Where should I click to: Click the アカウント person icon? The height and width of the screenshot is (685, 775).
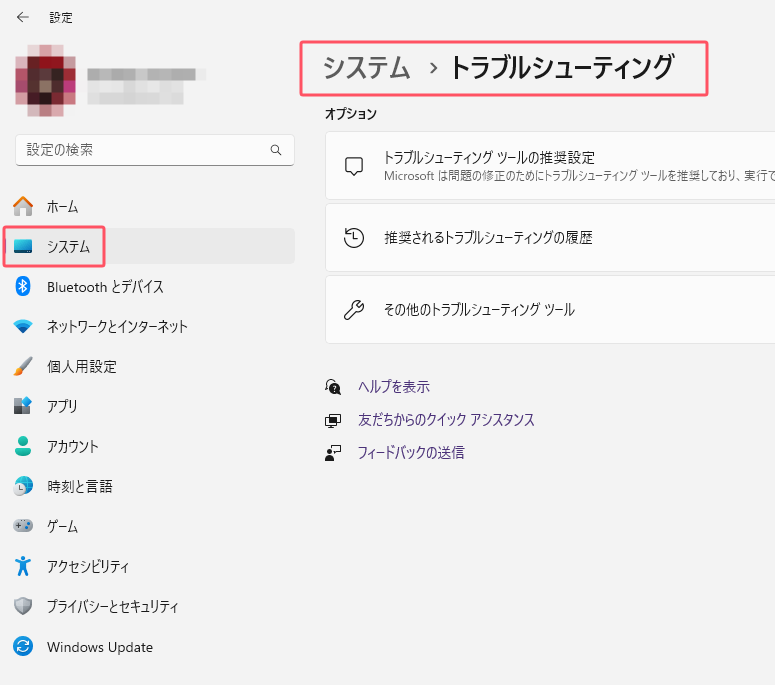tap(23, 447)
